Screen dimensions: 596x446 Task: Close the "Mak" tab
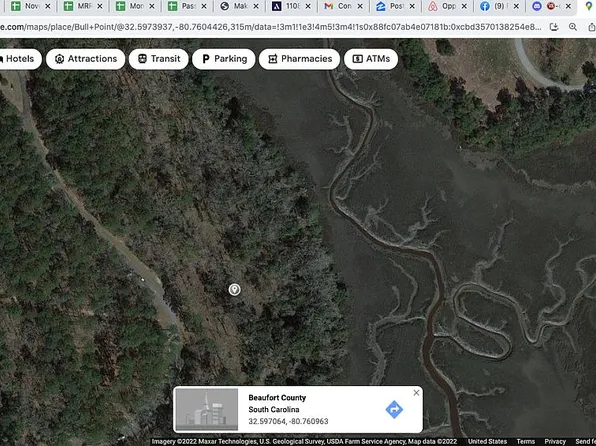(256, 6)
